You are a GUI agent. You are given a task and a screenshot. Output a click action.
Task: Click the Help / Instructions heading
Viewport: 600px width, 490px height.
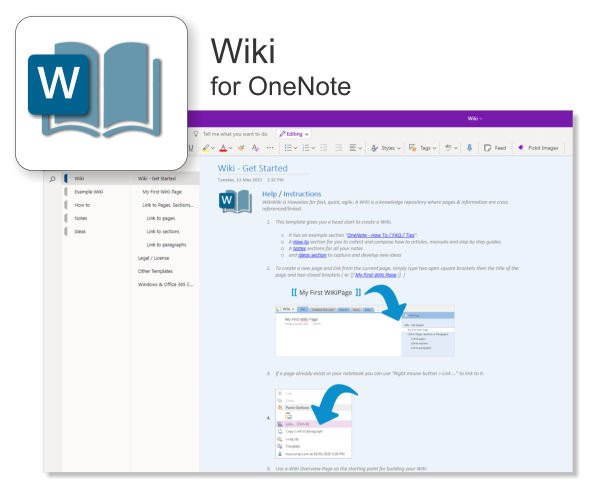click(292, 194)
